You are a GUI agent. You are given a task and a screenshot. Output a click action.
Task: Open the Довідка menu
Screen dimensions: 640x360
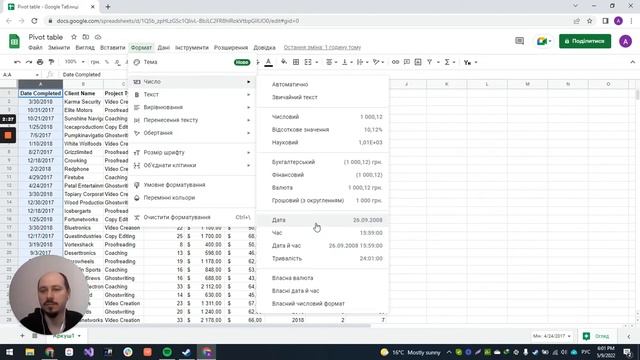[264, 48]
